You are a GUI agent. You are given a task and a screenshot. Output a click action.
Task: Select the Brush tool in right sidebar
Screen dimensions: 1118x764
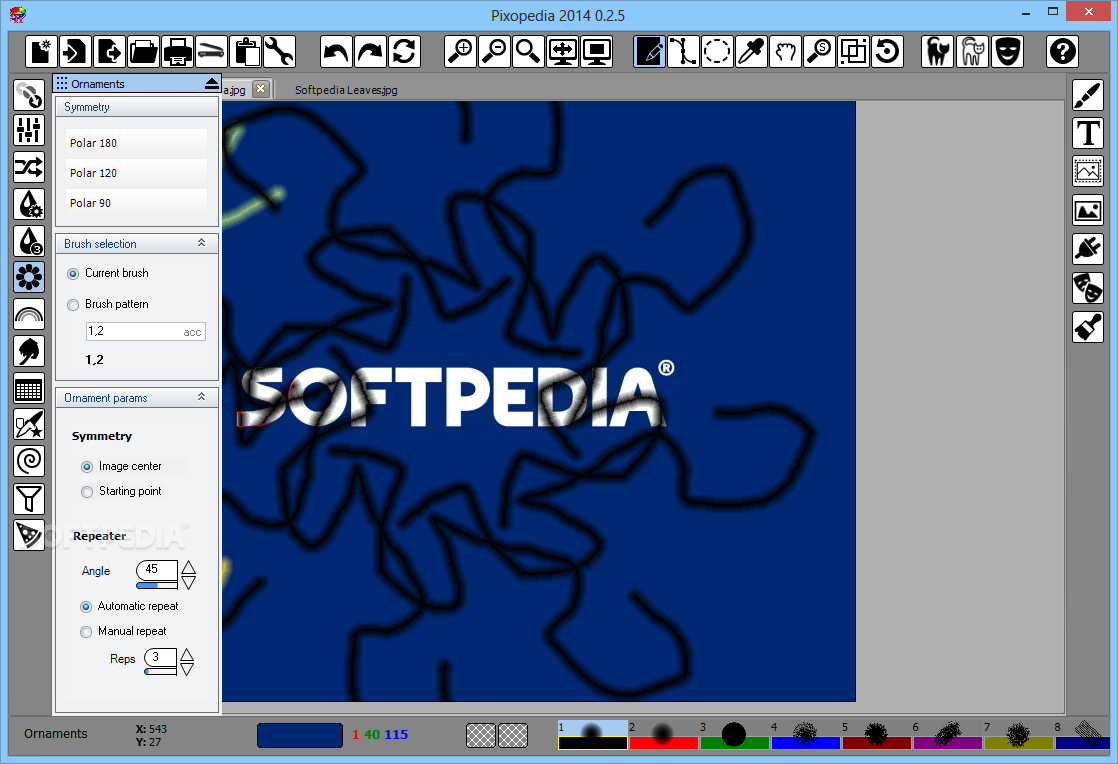tap(1088, 95)
